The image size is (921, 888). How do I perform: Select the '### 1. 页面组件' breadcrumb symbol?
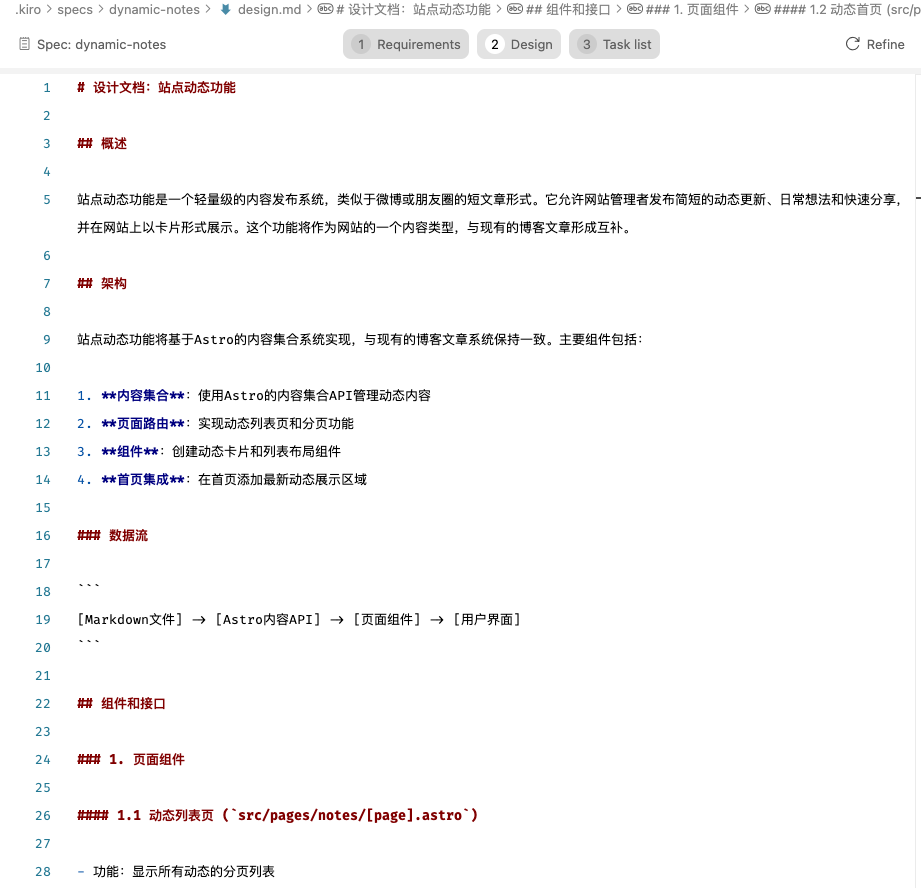pyautogui.click(x=692, y=9)
